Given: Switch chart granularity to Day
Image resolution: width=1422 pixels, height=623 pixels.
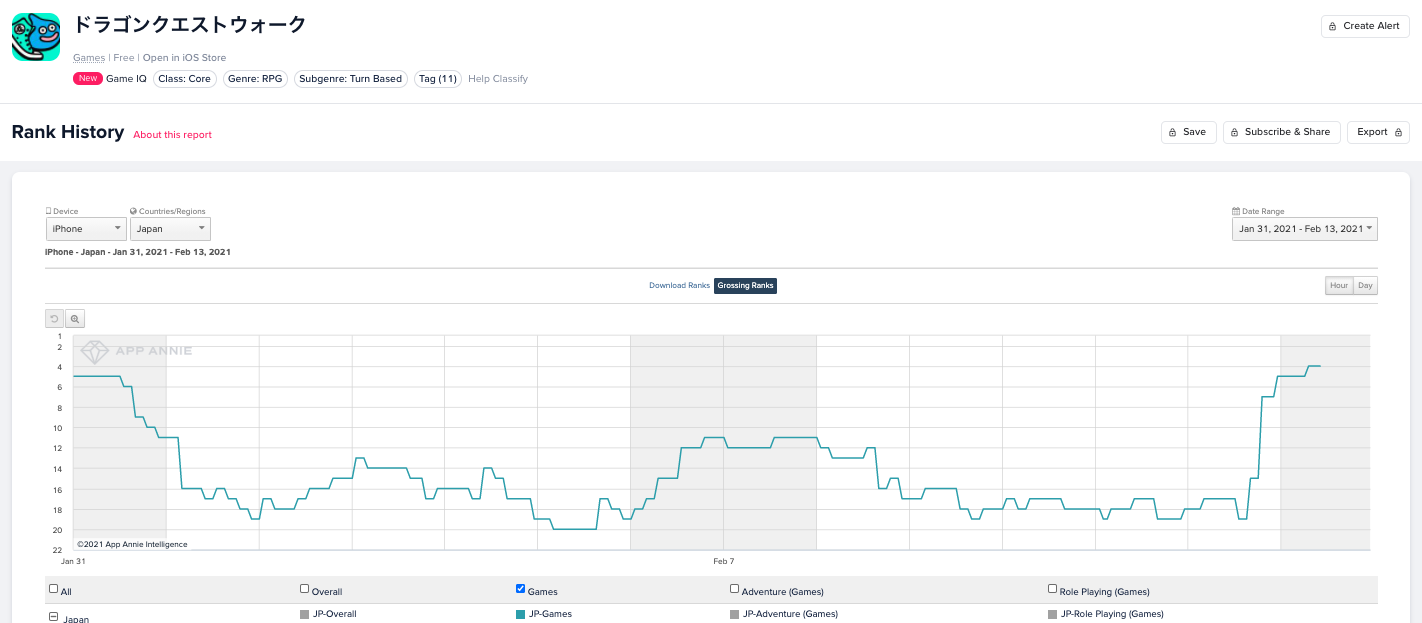Looking at the screenshot, I should (1365, 286).
